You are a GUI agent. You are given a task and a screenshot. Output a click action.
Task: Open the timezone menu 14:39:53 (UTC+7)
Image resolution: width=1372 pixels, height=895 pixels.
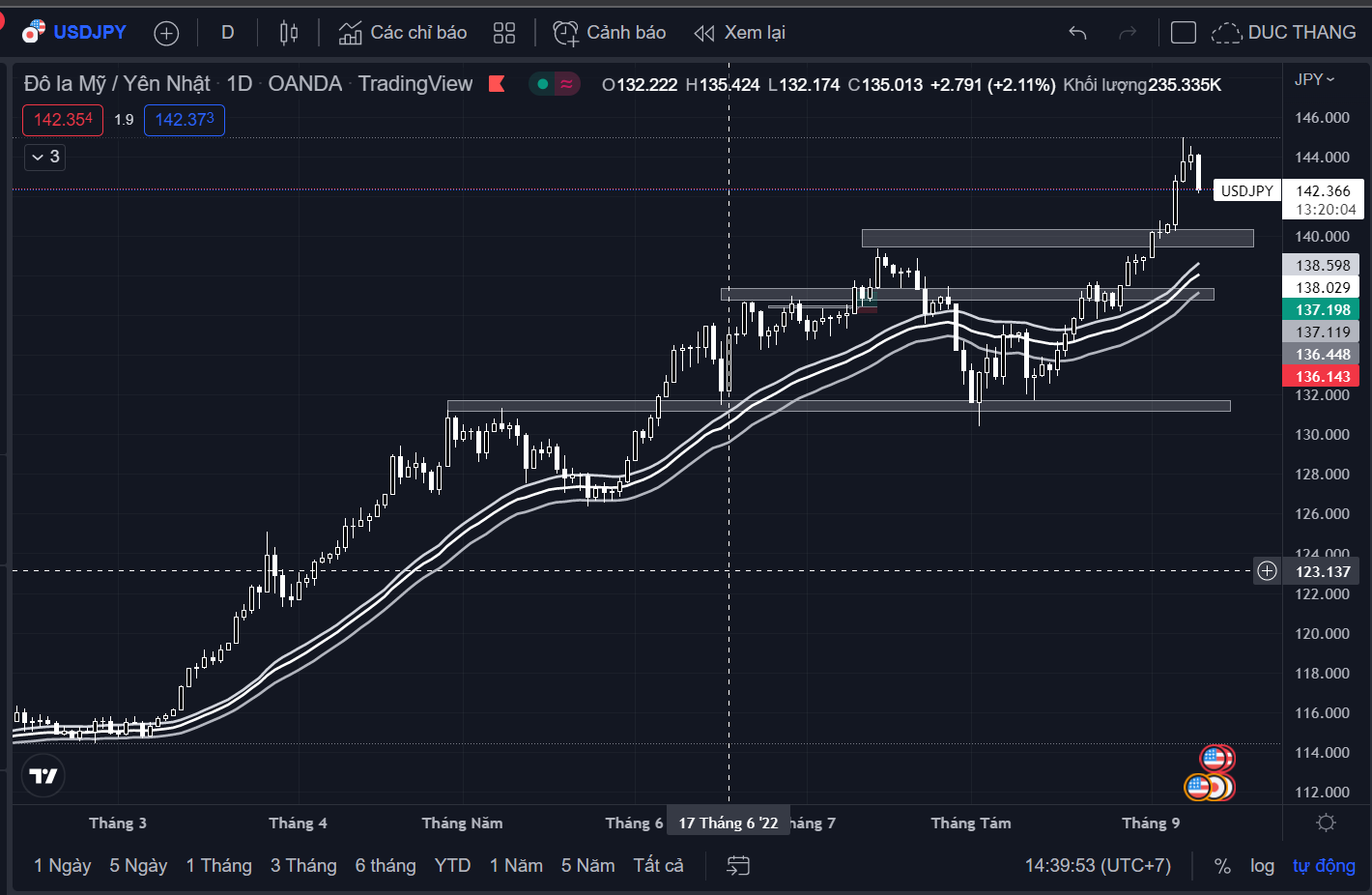[x=1098, y=865]
